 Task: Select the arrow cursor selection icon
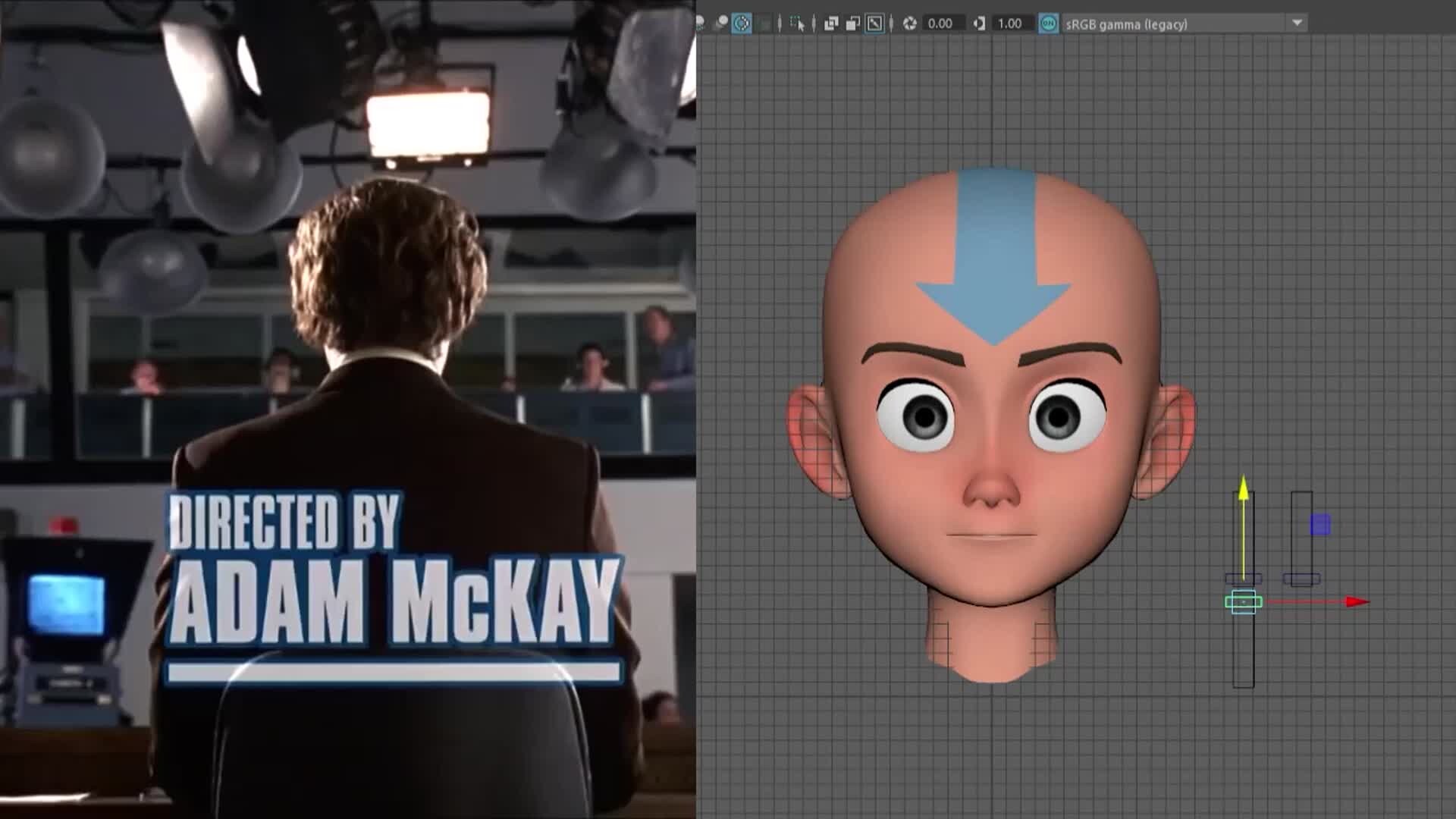pyautogui.click(x=802, y=24)
